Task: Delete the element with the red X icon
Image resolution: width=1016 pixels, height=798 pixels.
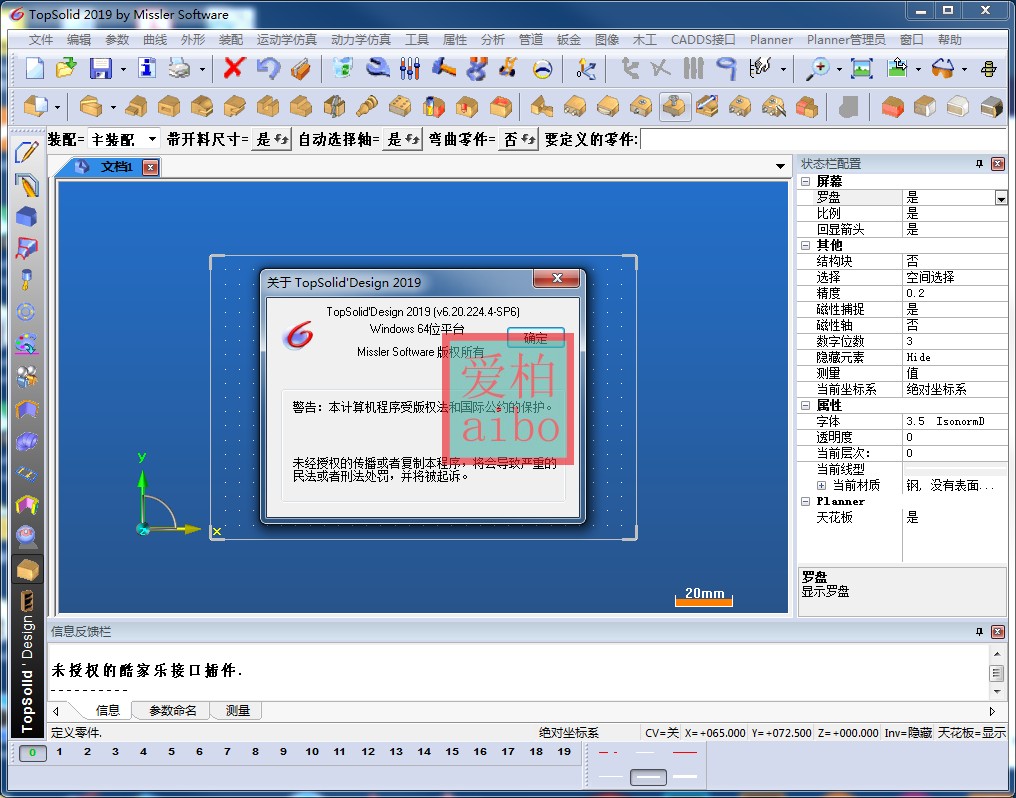Action: (x=233, y=68)
